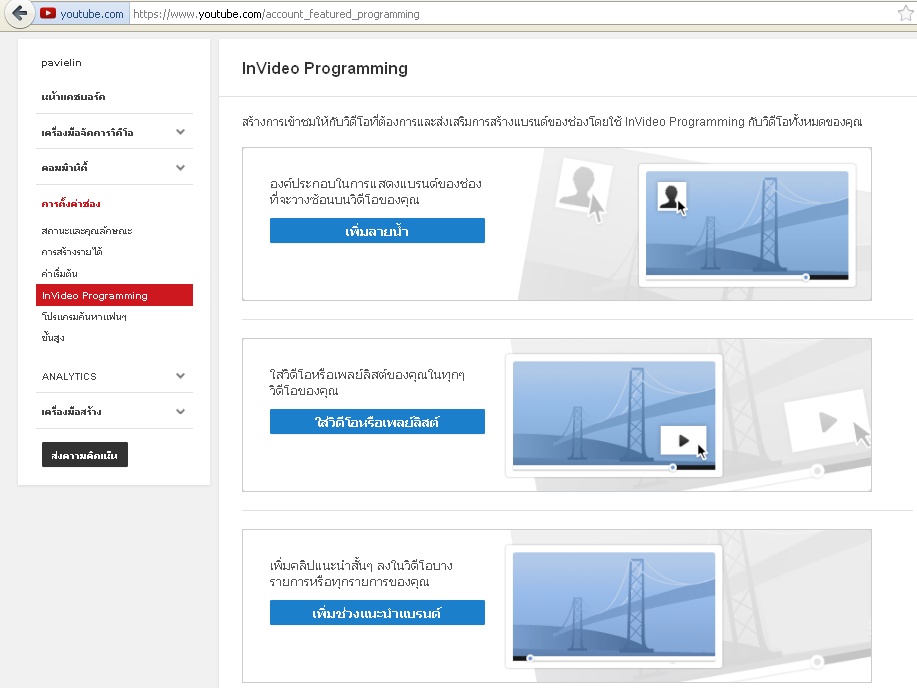Click the ใส่วิดีโอหรือเพลย์ลิสต์ button
The height and width of the screenshot is (688, 917).
pyautogui.click(x=377, y=421)
